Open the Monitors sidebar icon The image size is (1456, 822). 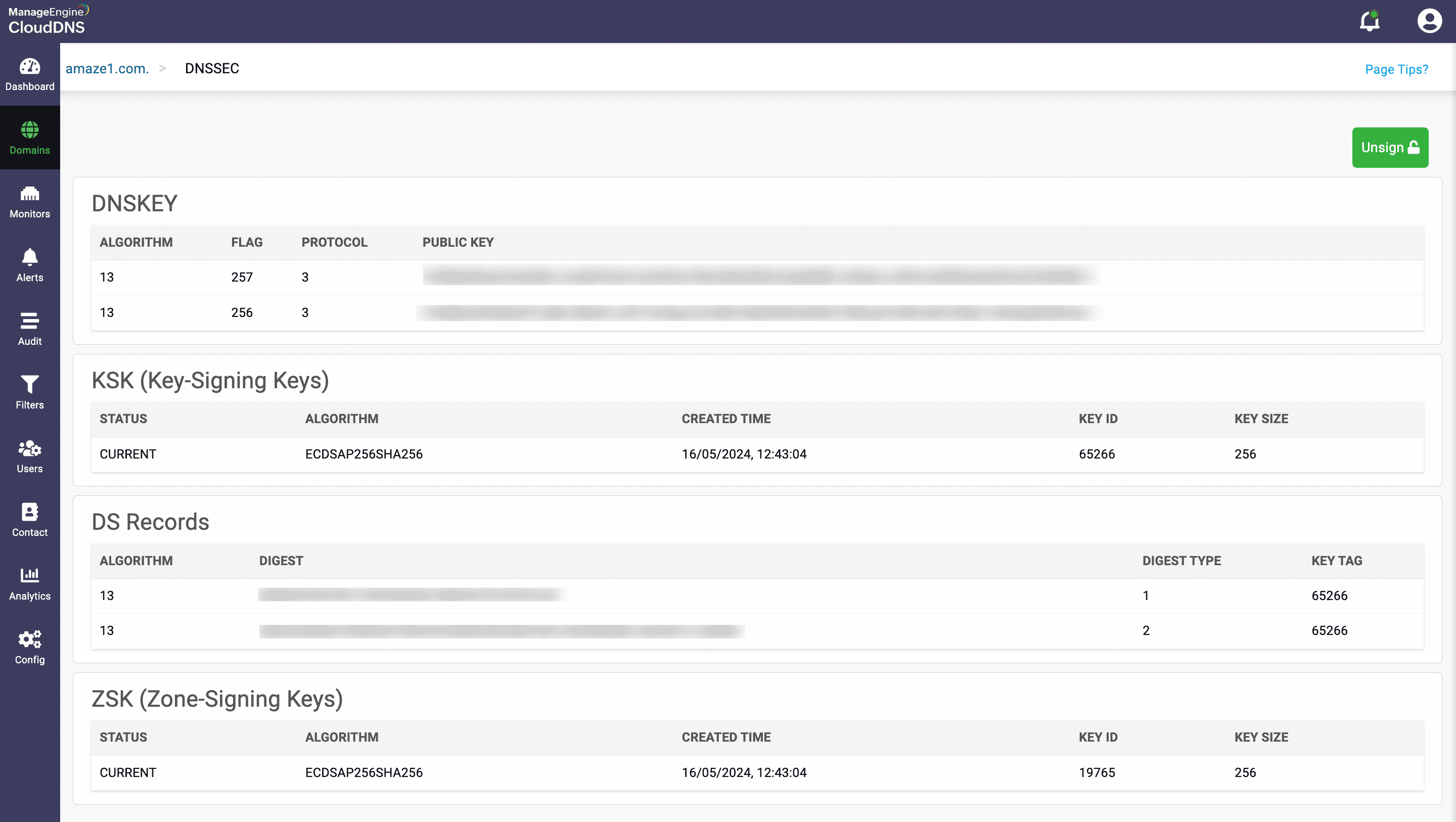tap(29, 195)
